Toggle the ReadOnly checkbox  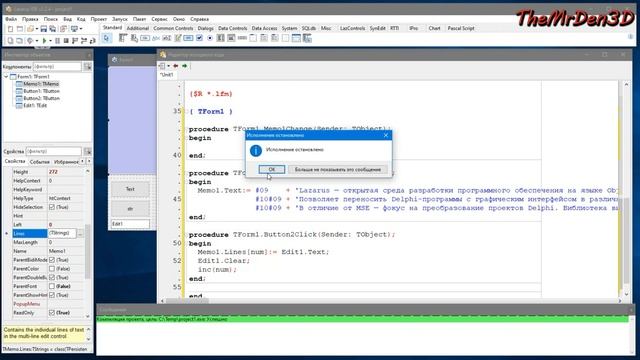coord(52,313)
